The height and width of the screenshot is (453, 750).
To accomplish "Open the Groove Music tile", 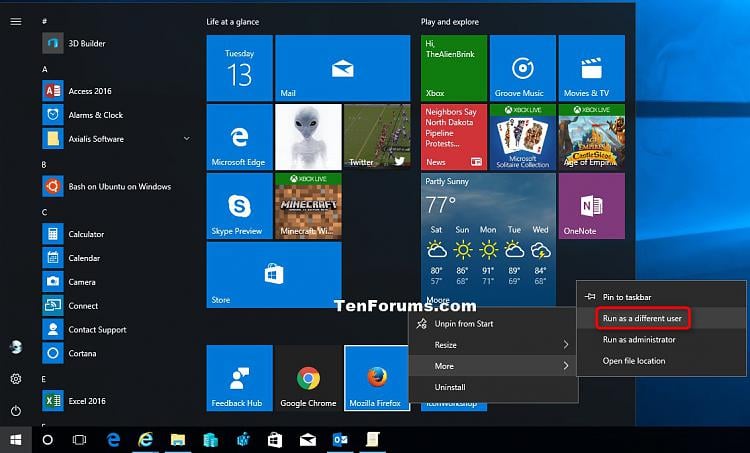I will pos(523,68).
